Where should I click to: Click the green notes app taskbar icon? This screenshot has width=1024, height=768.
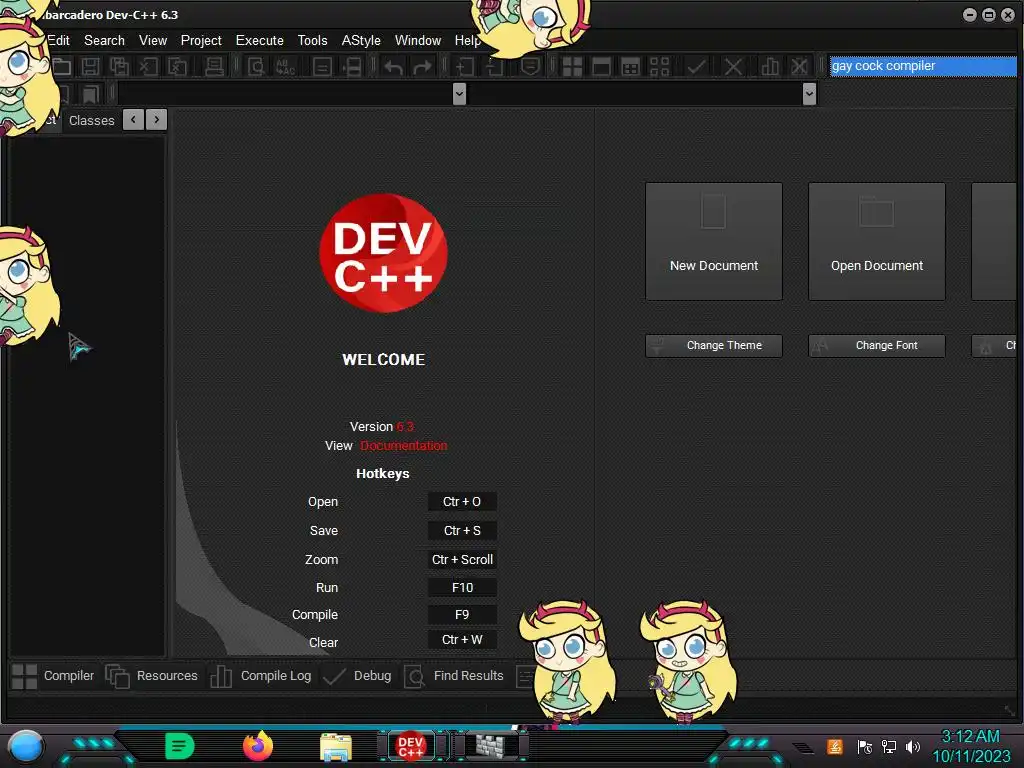click(180, 746)
